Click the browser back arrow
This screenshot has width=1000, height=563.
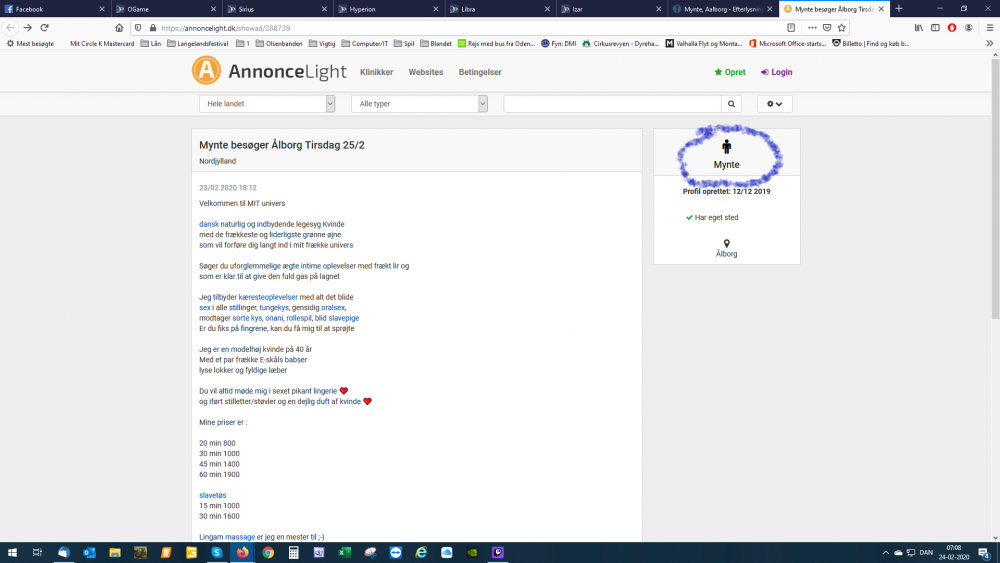10,28
